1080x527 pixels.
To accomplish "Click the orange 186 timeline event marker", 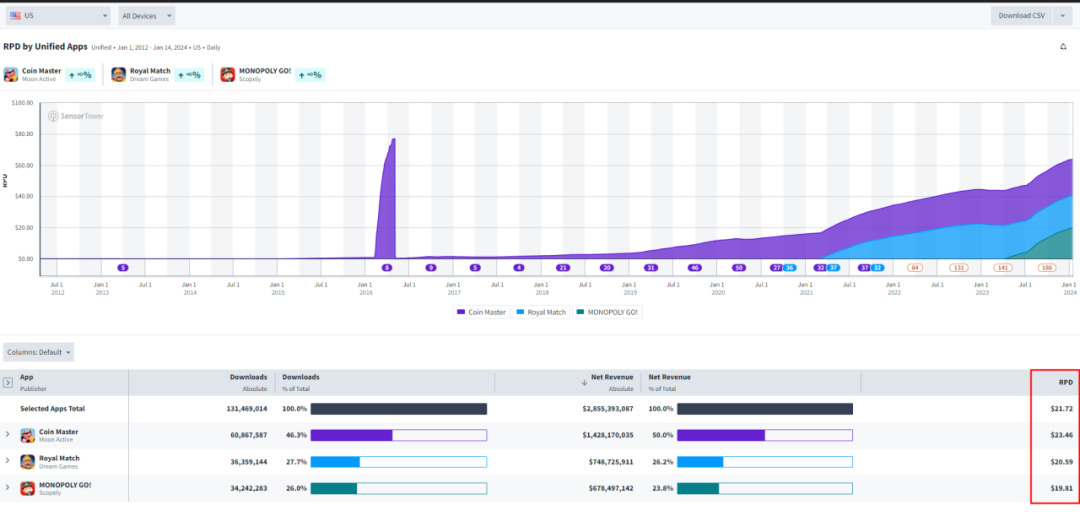I will click(x=1047, y=268).
